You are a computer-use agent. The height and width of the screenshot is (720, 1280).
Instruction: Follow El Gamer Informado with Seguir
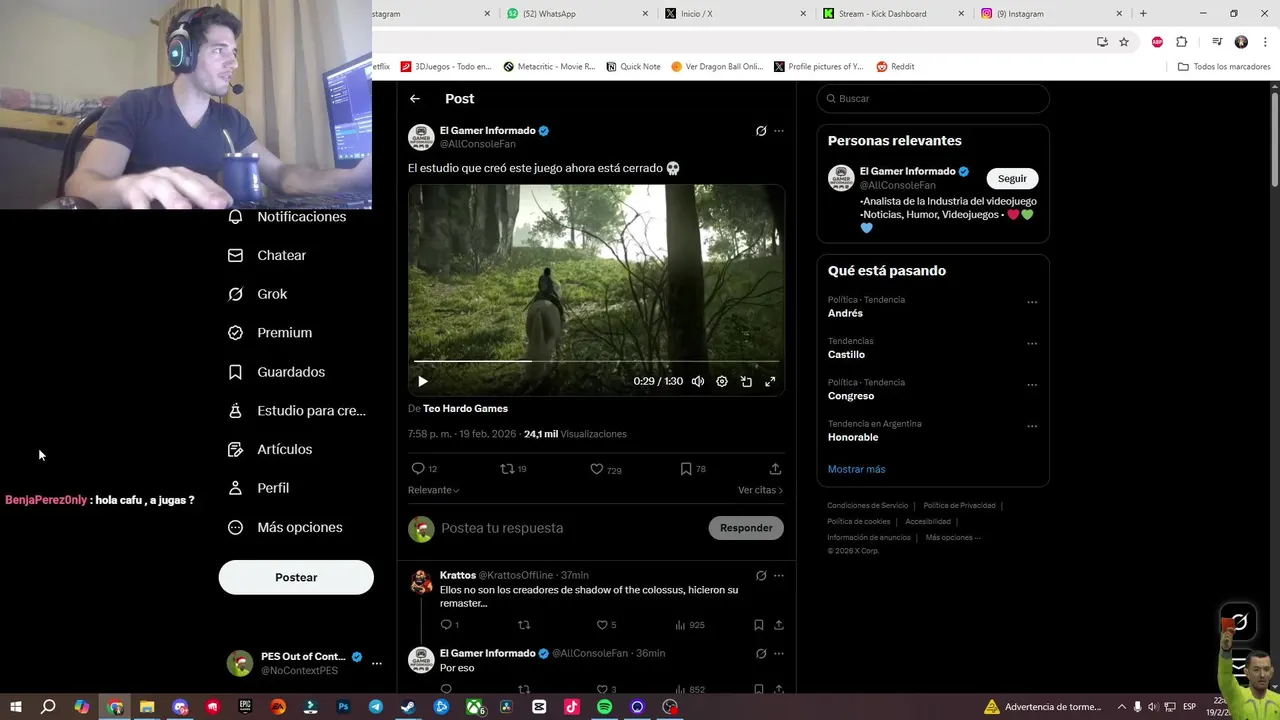(x=1012, y=178)
